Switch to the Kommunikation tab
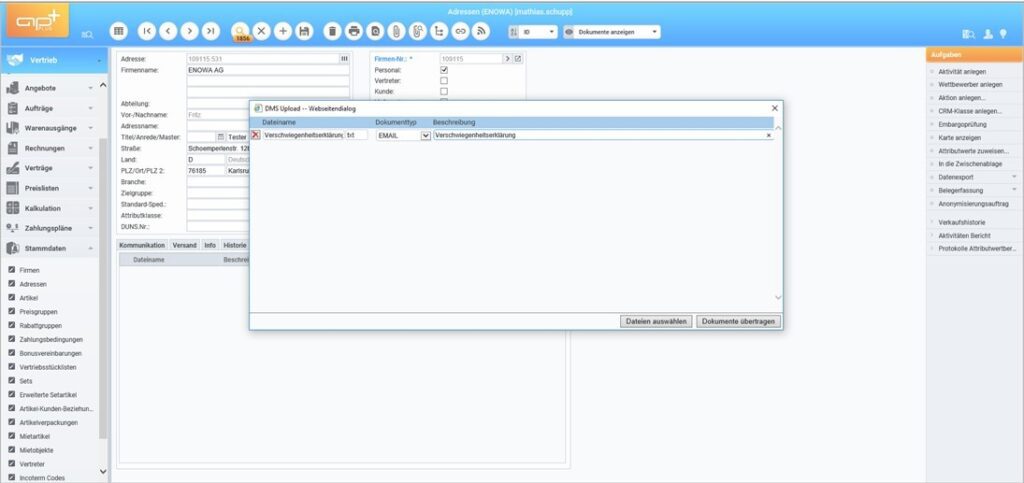Image resolution: width=1024 pixels, height=483 pixels. click(x=142, y=244)
